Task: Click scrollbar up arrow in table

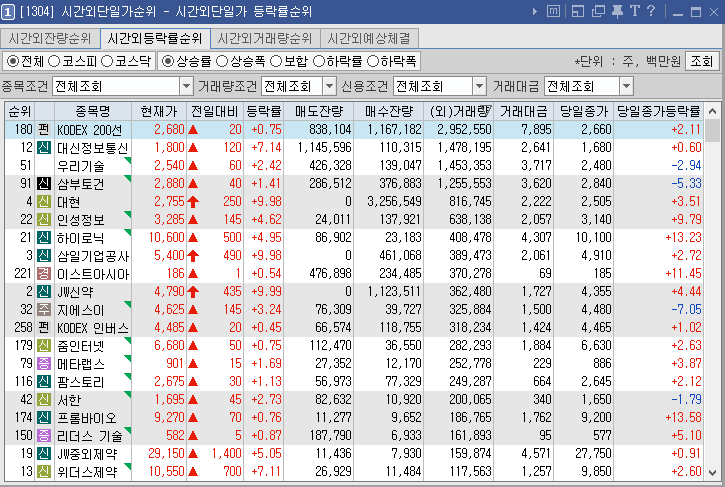Action: tap(713, 111)
